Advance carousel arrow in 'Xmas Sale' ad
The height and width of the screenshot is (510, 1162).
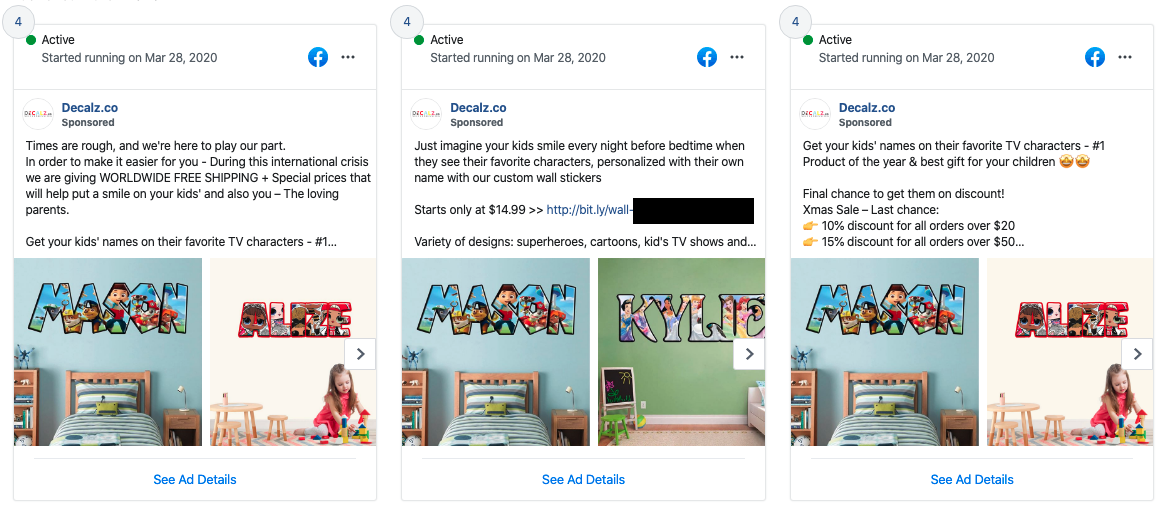pyautogui.click(x=1138, y=354)
